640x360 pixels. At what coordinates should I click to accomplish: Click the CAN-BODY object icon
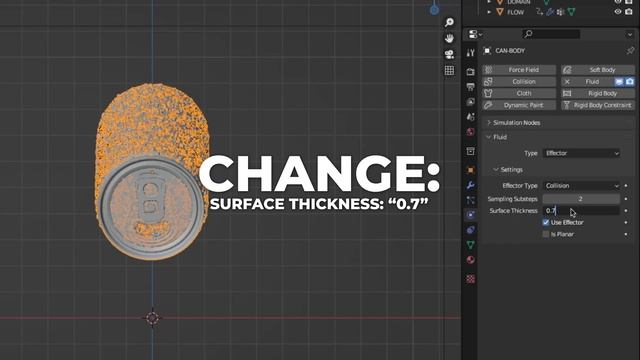click(487, 51)
